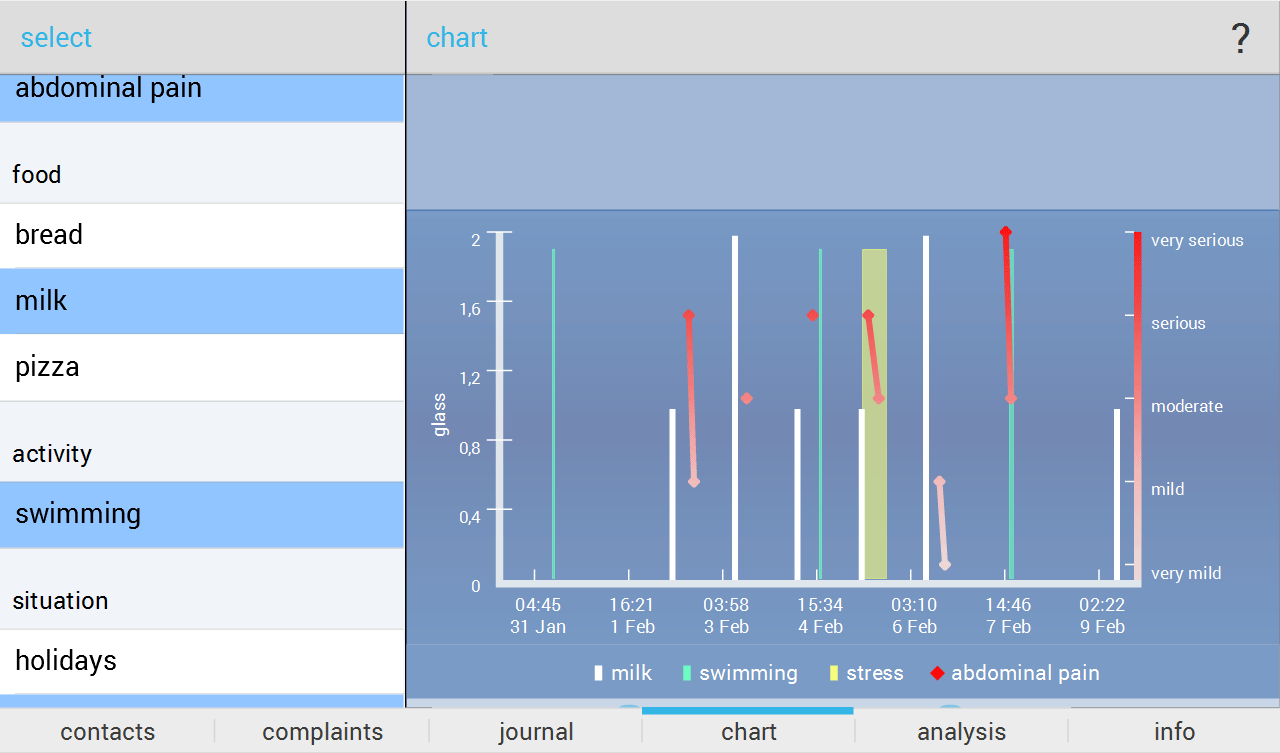Viewport: 1280px width, 753px height.
Task: Switch to the contacts tab
Action: point(107,731)
